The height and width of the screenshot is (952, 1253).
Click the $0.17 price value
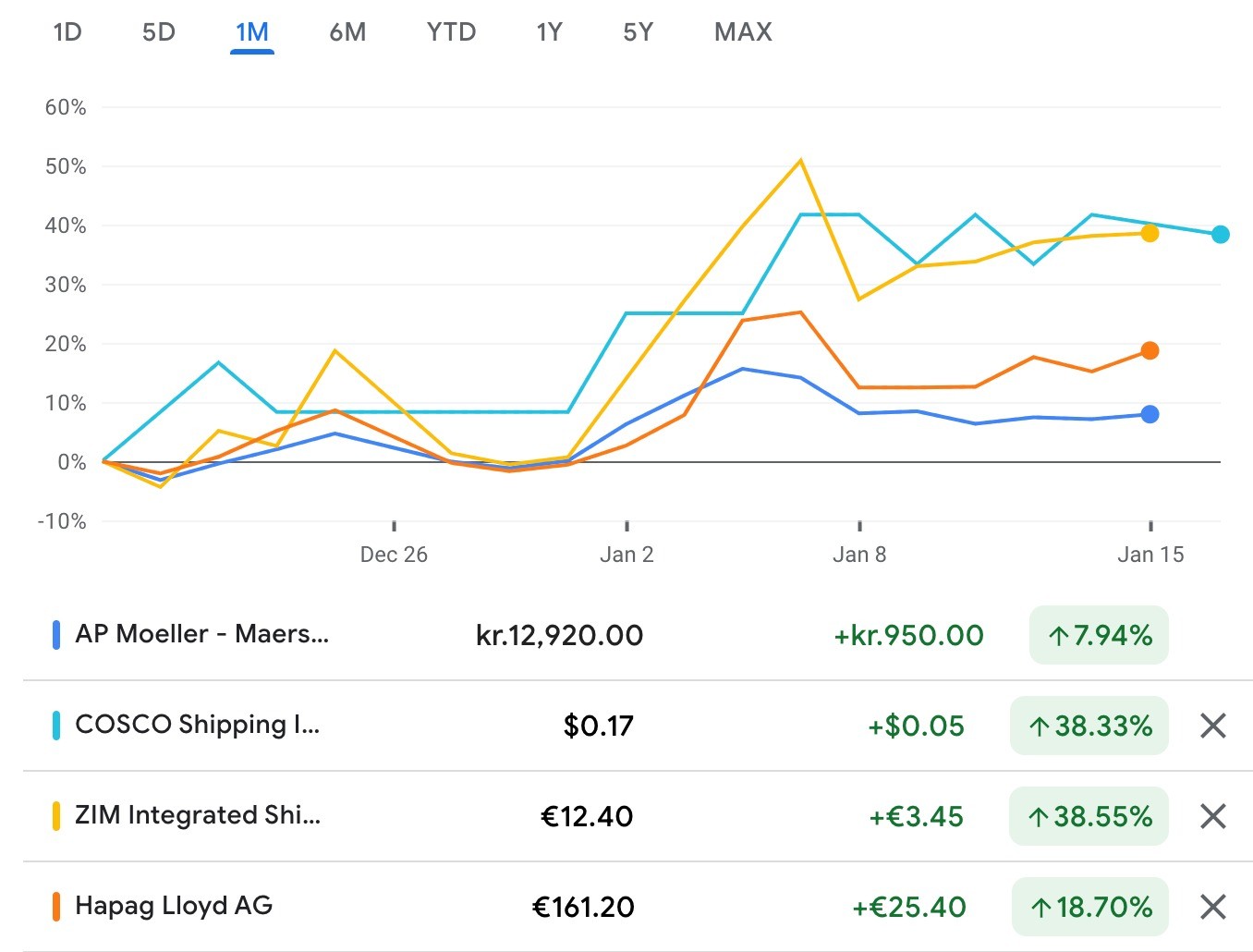[599, 726]
